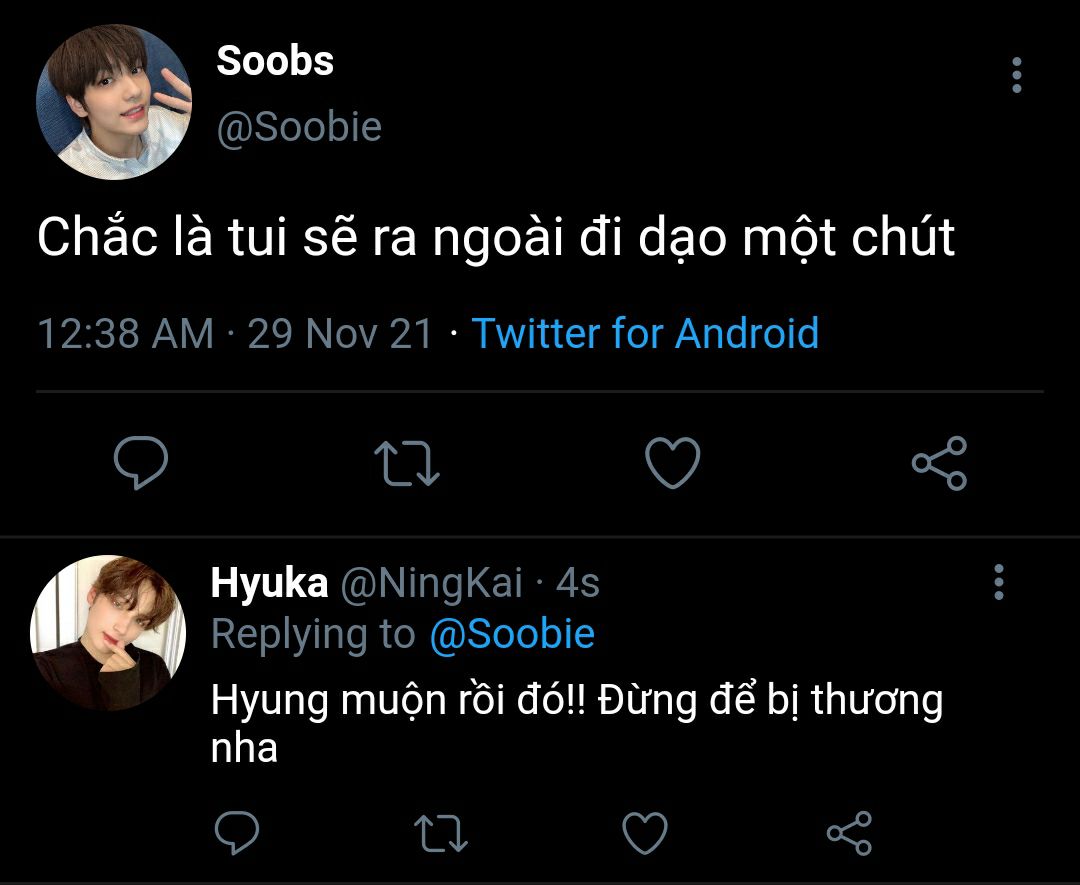Open the @NingKai handle
This screenshot has width=1080, height=885.
431,583
